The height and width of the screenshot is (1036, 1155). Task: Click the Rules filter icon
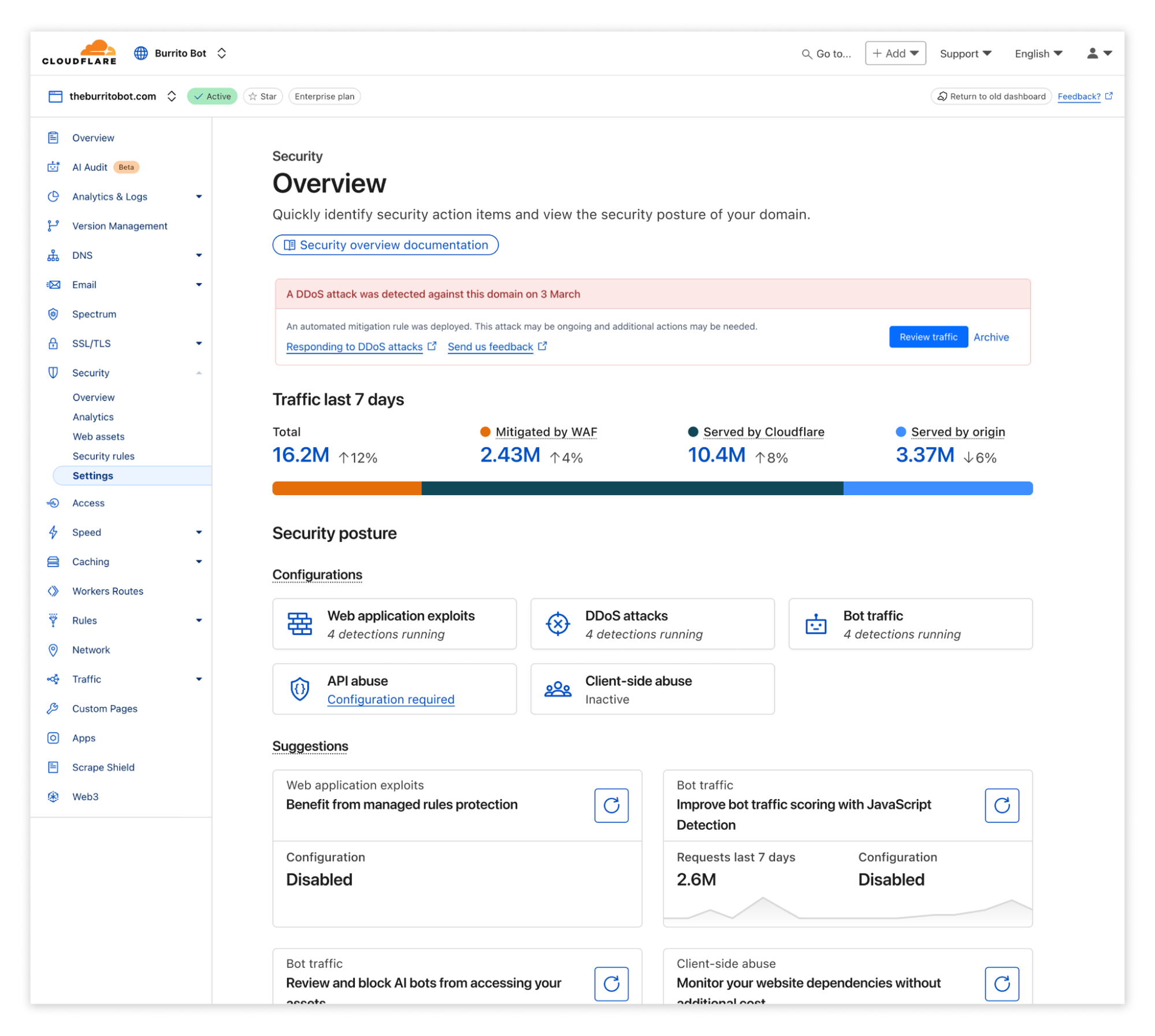pos(53,621)
